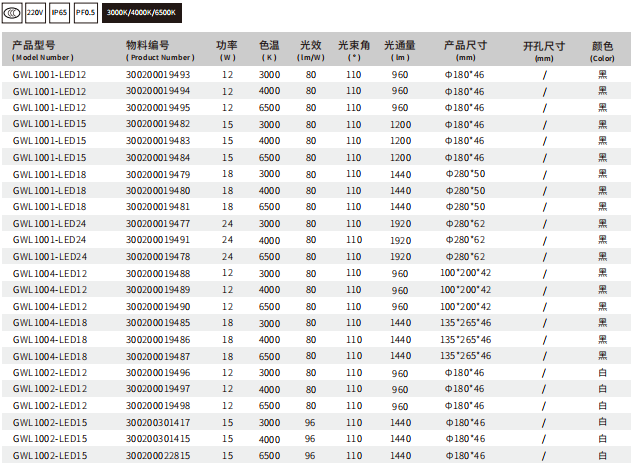The height and width of the screenshot is (469, 635).
Task: Select product number 300200019488
Action: point(158,273)
